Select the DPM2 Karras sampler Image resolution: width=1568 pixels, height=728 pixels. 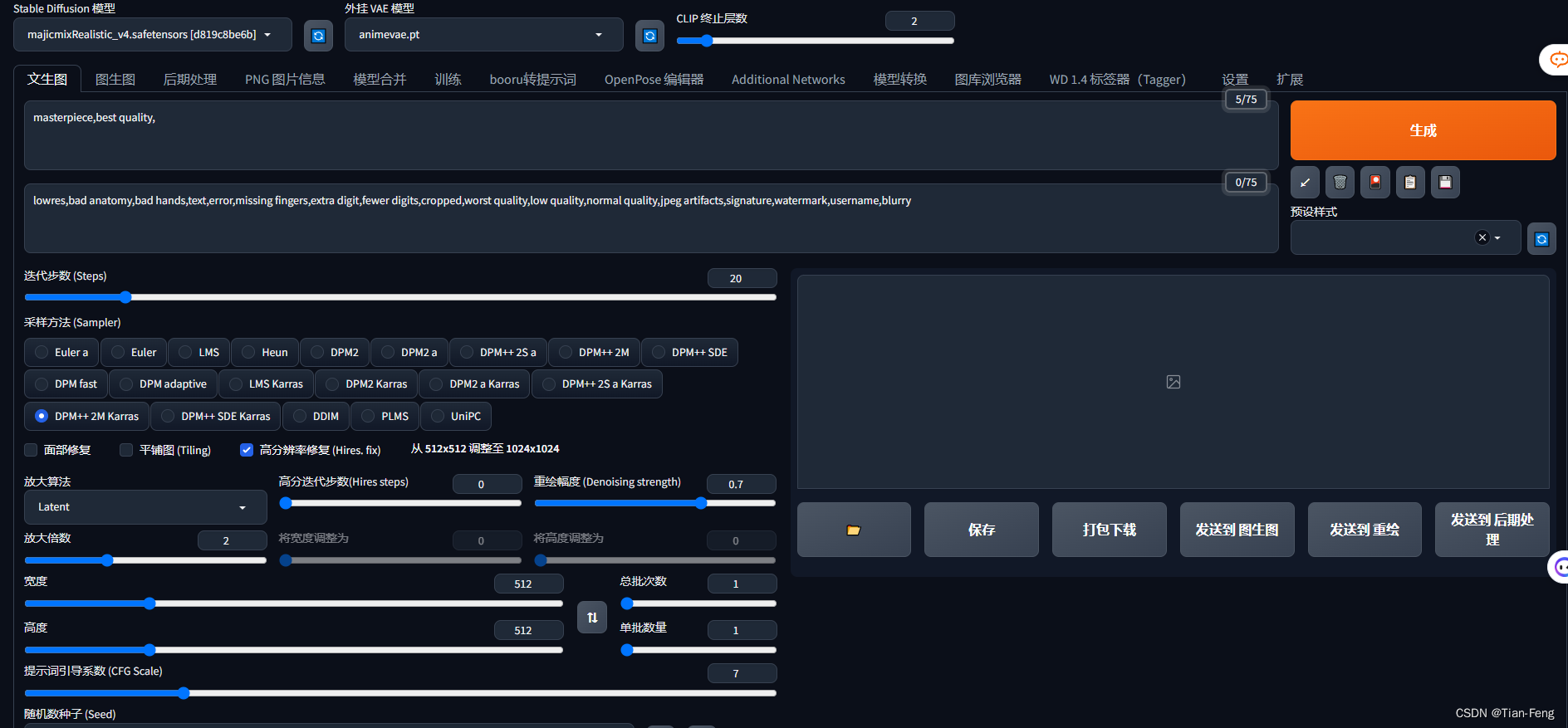(367, 384)
